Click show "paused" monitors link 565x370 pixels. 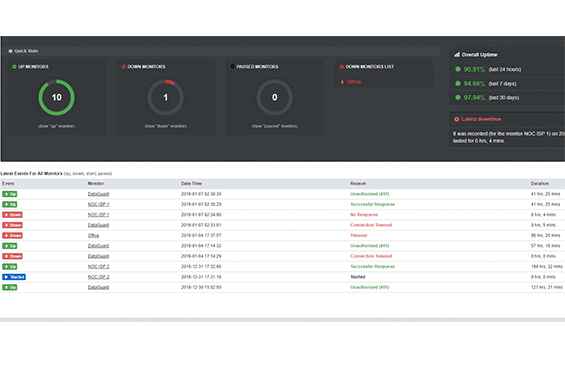(275, 126)
